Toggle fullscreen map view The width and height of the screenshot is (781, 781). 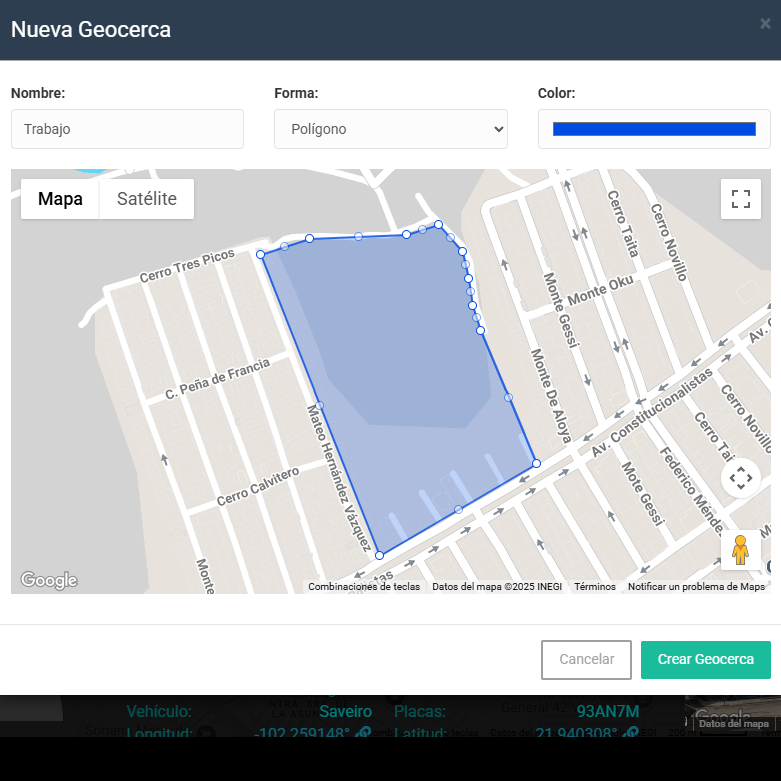pos(740,198)
